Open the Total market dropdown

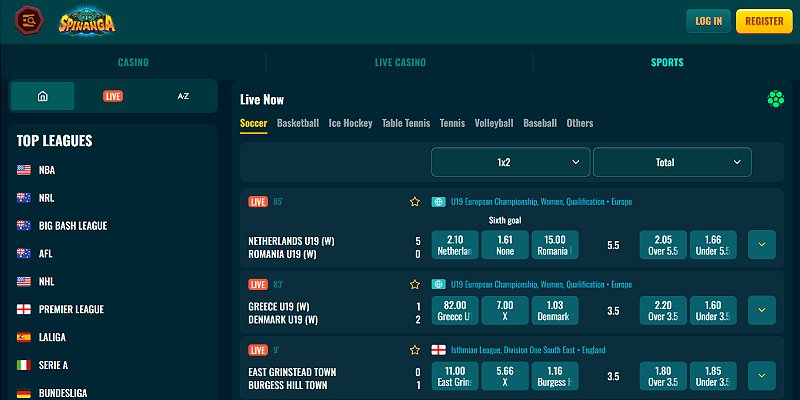click(672, 162)
